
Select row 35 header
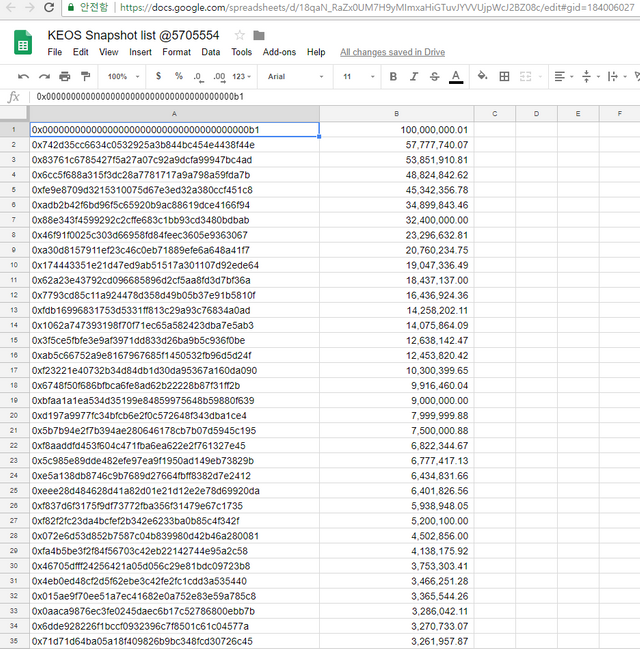click(14, 641)
